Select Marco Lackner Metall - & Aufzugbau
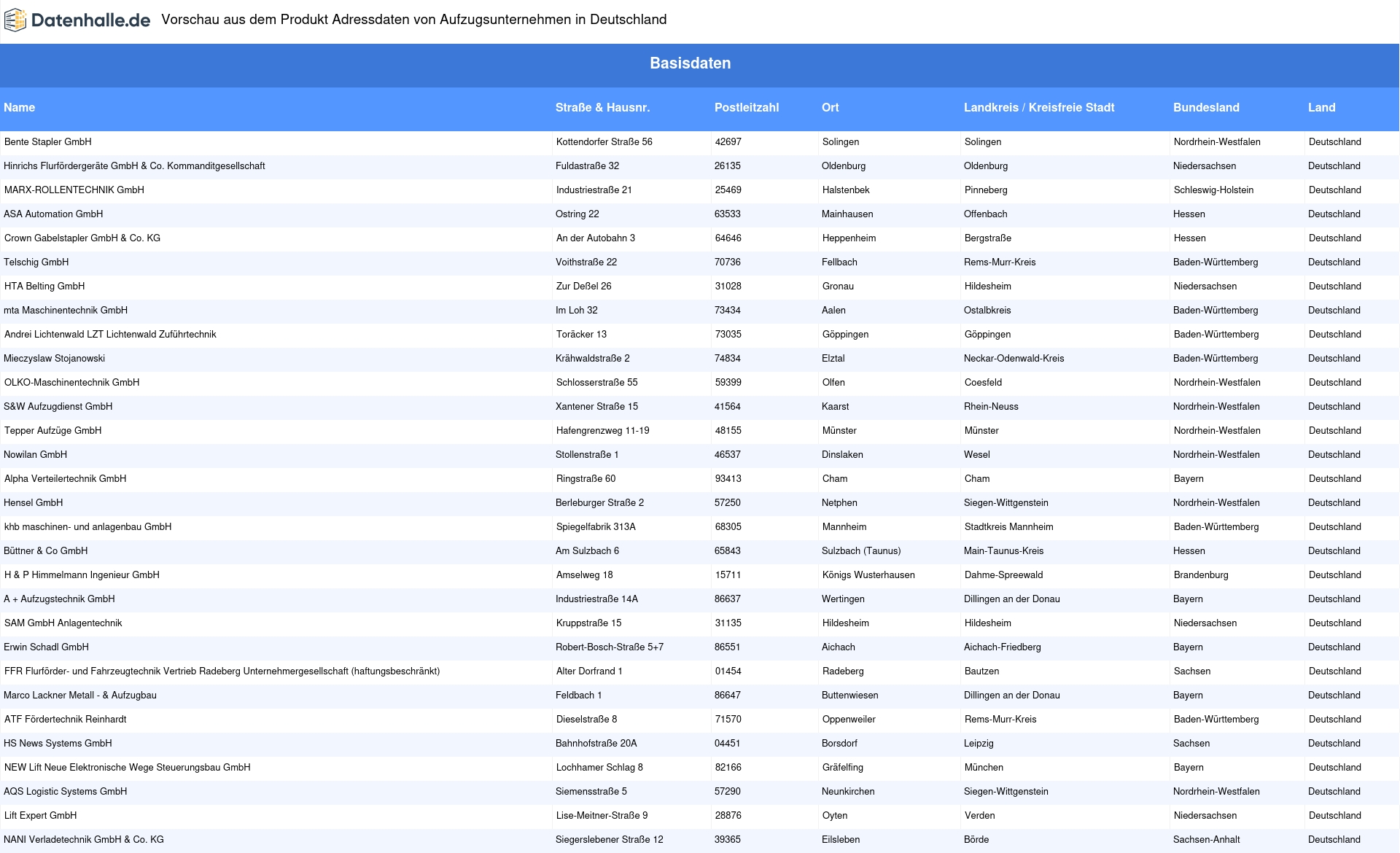This screenshot has width=1400, height=853. point(80,696)
